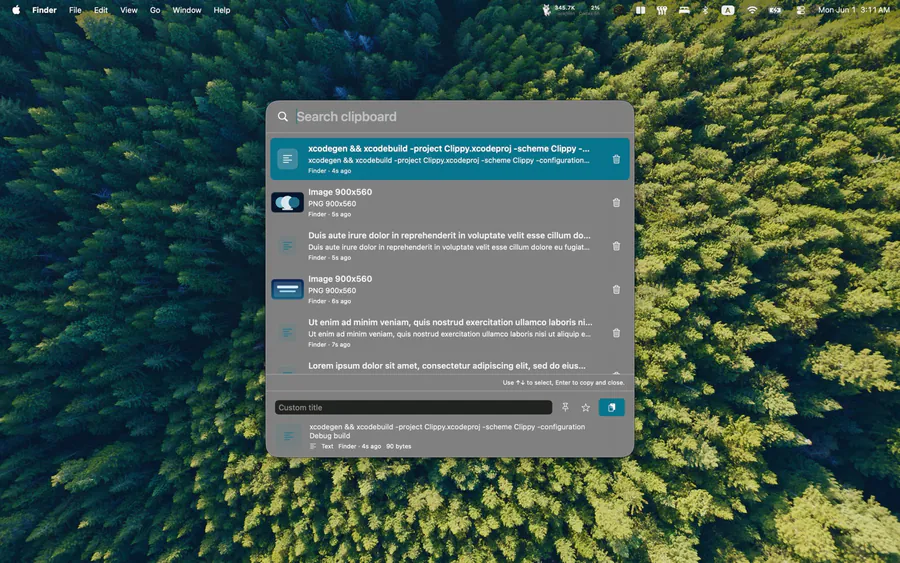The height and width of the screenshot is (563, 900).
Task: Click the Wi-Fi icon in menu bar
Action: click(752, 10)
